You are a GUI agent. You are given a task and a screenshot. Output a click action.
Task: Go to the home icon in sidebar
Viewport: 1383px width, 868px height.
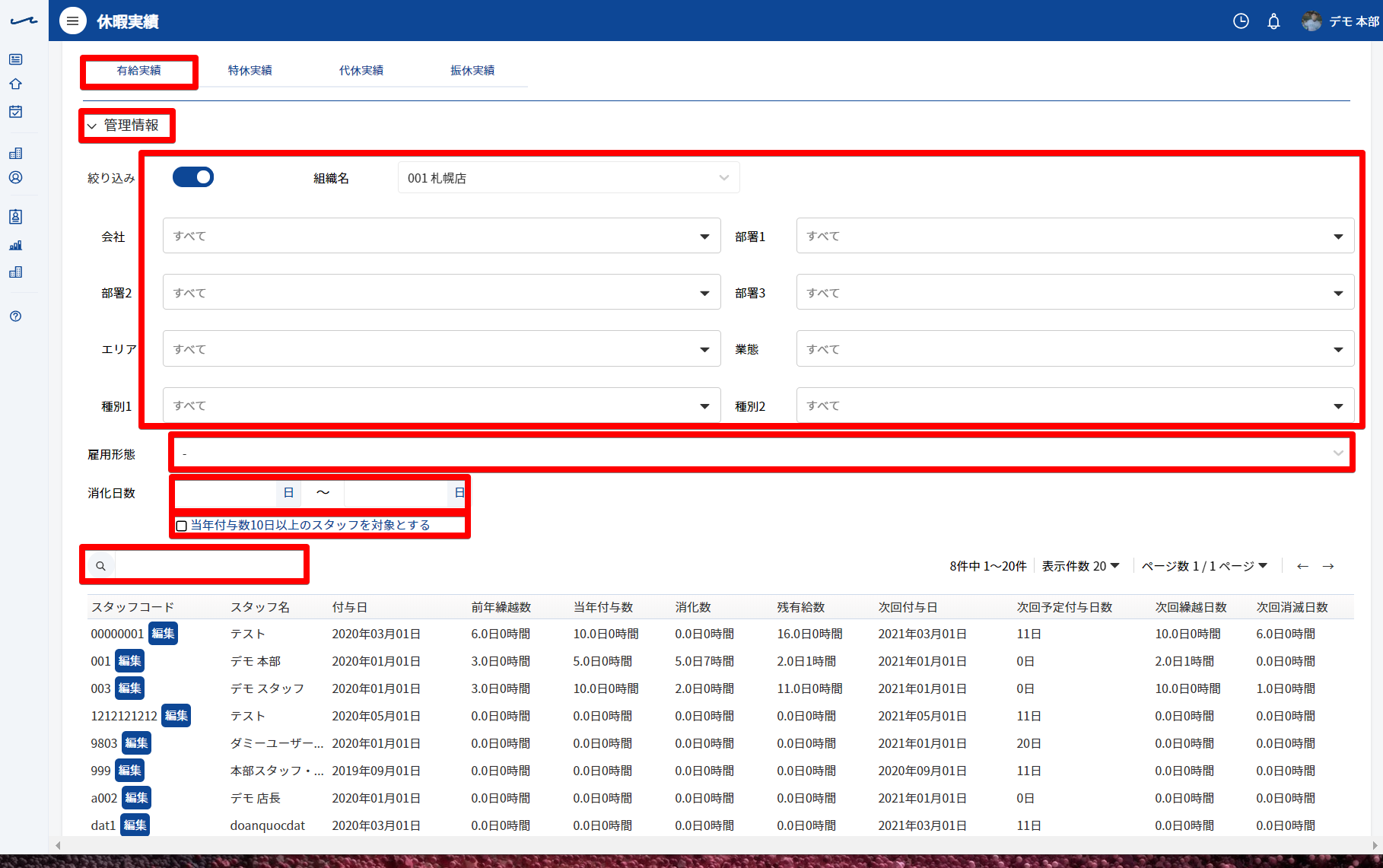tap(15, 84)
